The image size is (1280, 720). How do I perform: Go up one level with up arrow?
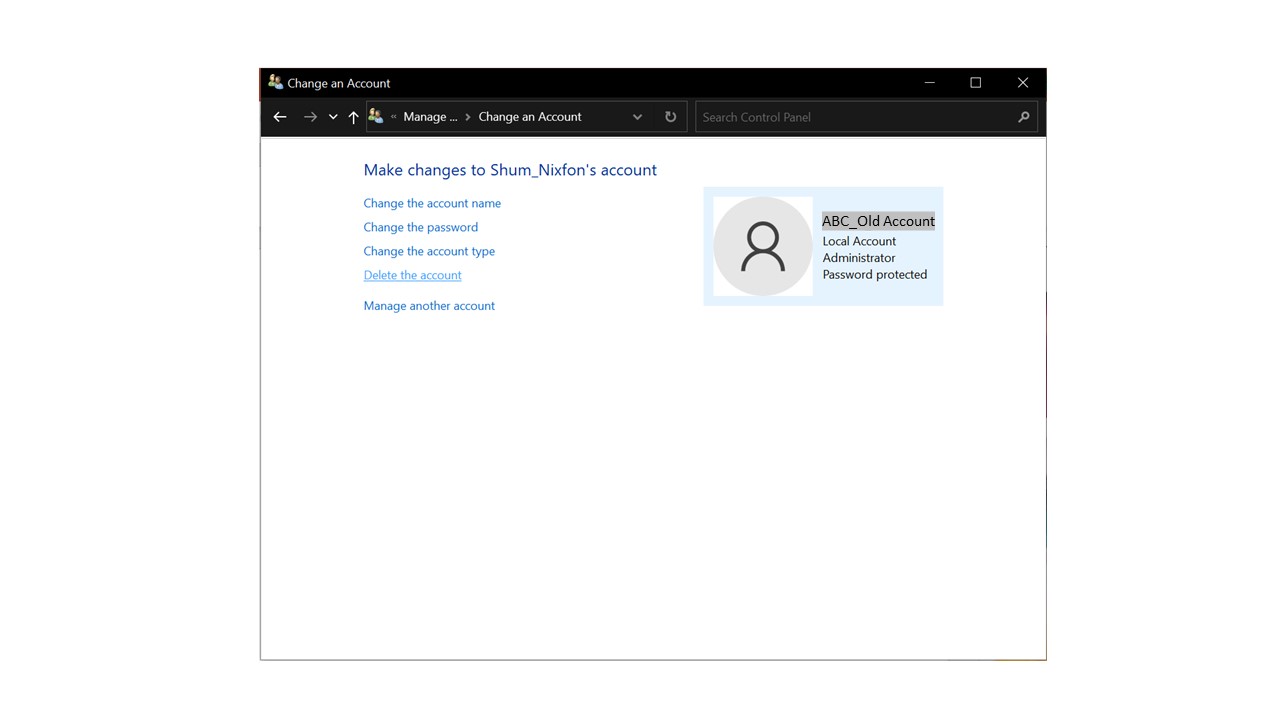click(x=353, y=117)
